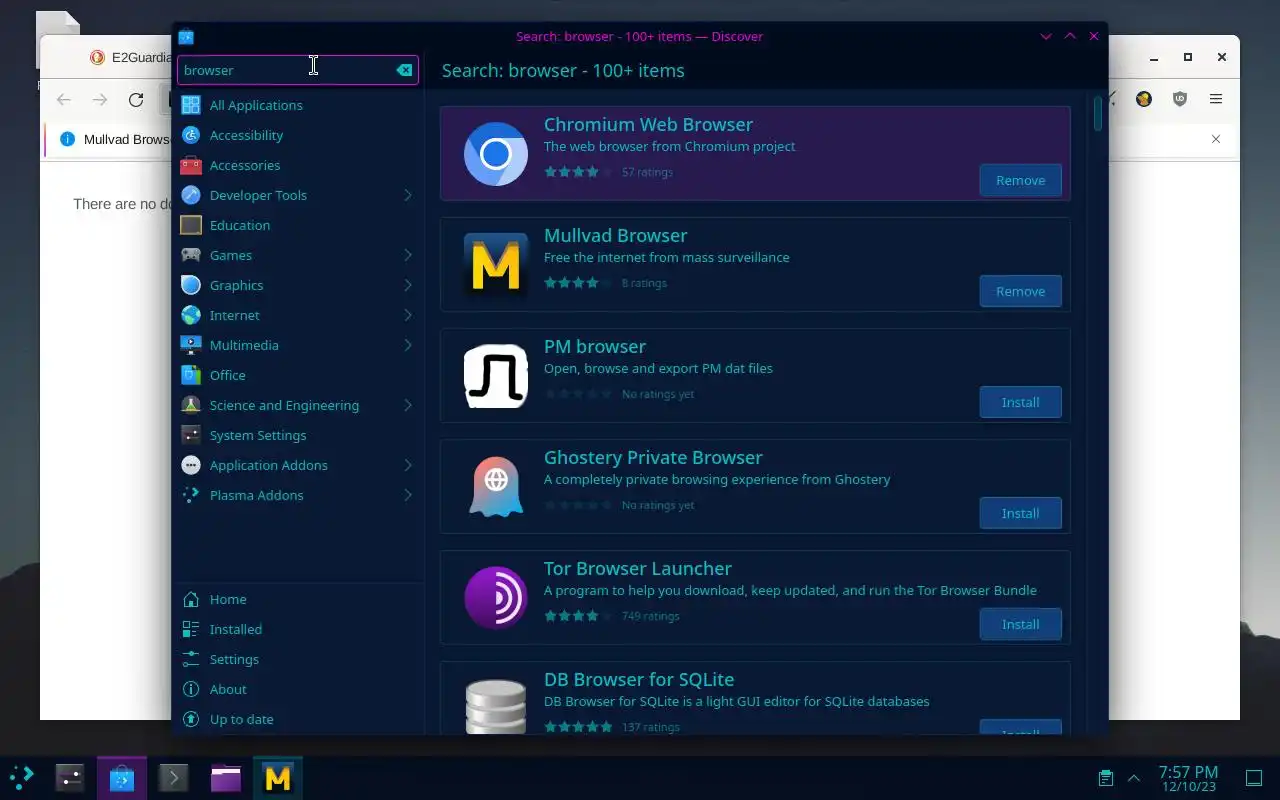The width and height of the screenshot is (1280, 800).
Task: Click the Show Desktop tray button
Action: [x=1253, y=777]
